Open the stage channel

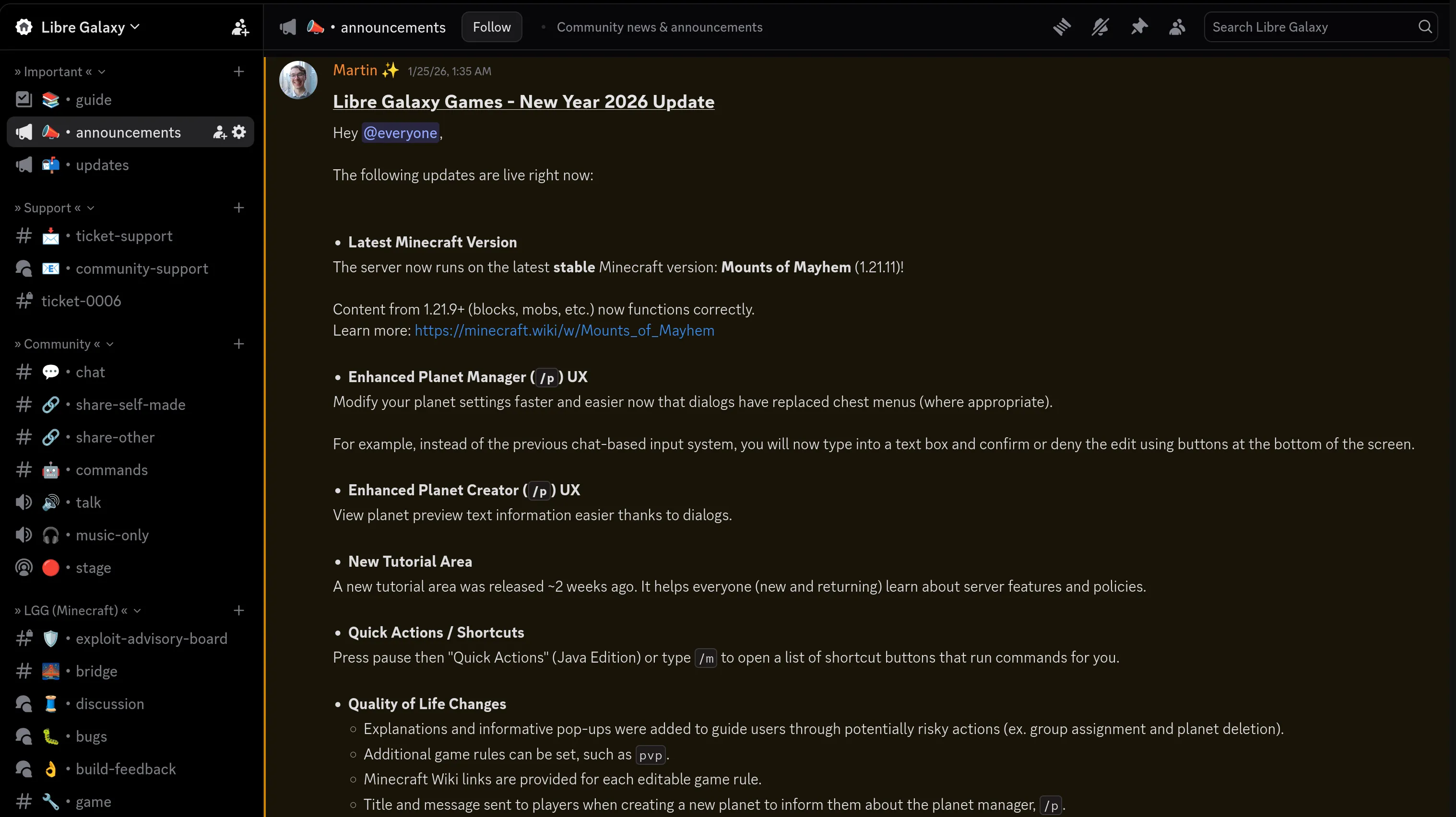point(130,567)
